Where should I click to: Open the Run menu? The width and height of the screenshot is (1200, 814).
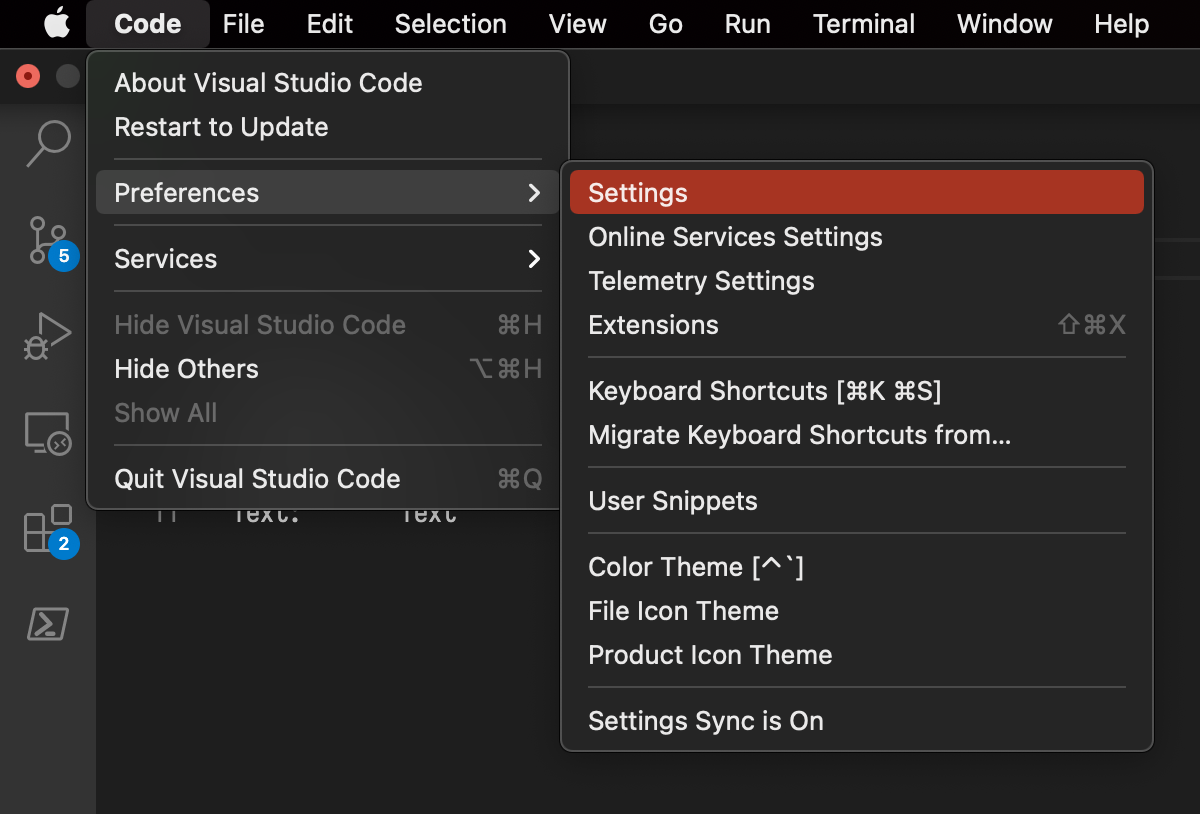pos(747,23)
